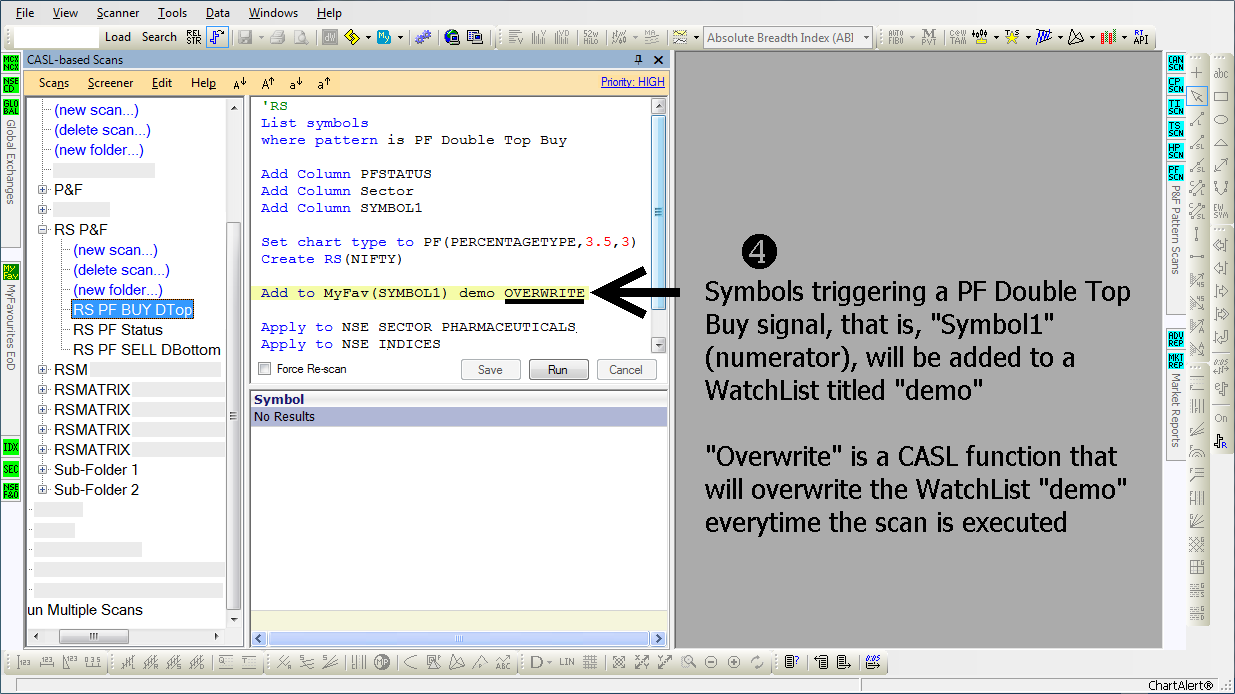Click the D periodicity icon in bottom toolbar
Viewport: 1235px width, 694px height.
[x=536, y=662]
